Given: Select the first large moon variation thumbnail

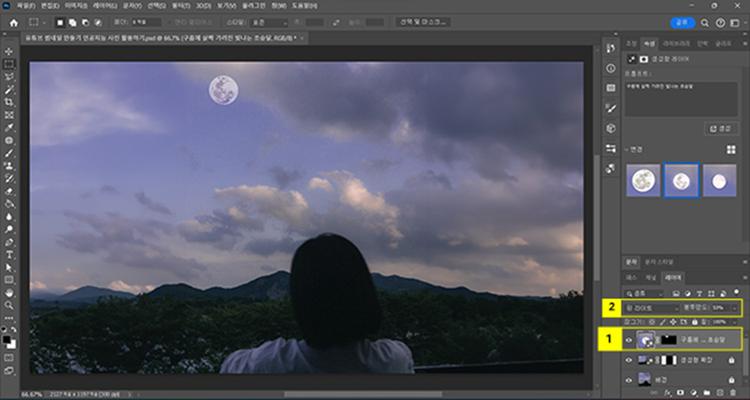Looking at the screenshot, I should pos(643,180).
